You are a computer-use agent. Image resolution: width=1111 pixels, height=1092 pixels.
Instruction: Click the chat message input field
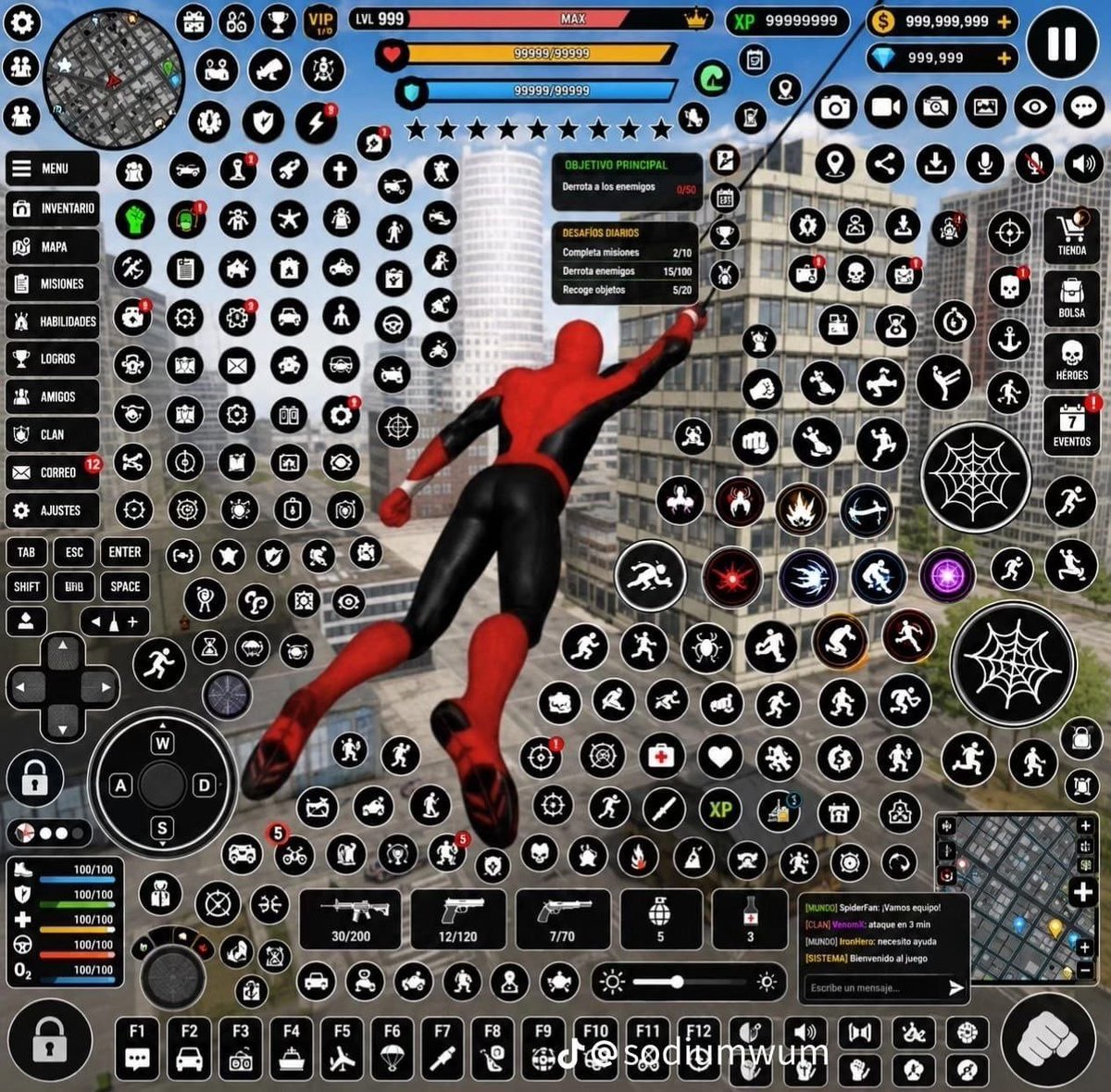coord(872,988)
